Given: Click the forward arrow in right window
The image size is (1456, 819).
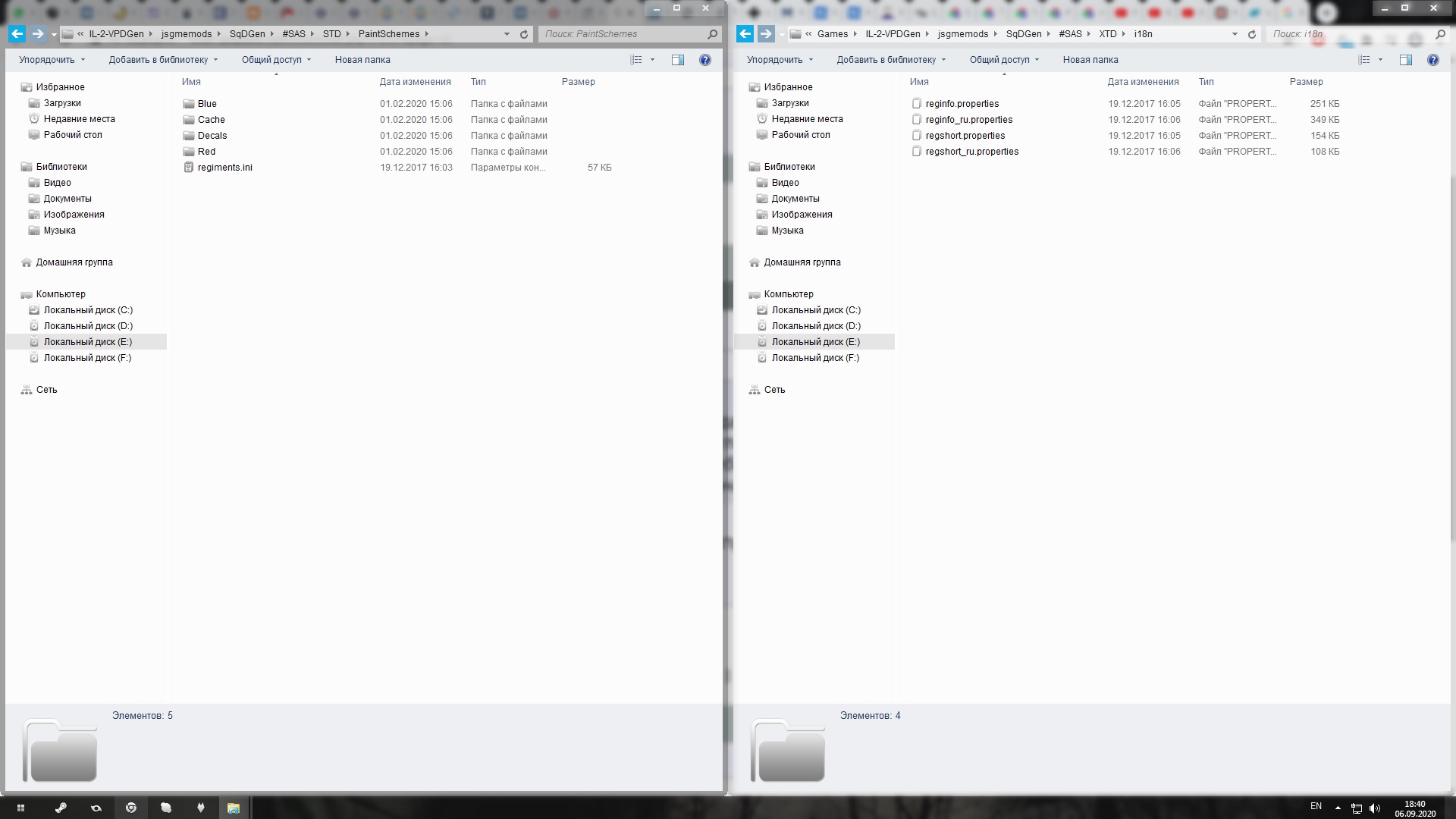Looking at the screenshot, I should (x=766, y=33).
